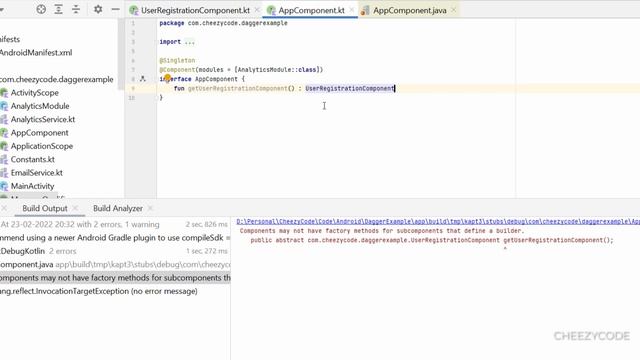Select the compileSdk Gradle plugin warning row
This screenshot has height=360, width=640.
tap(115, 238)
